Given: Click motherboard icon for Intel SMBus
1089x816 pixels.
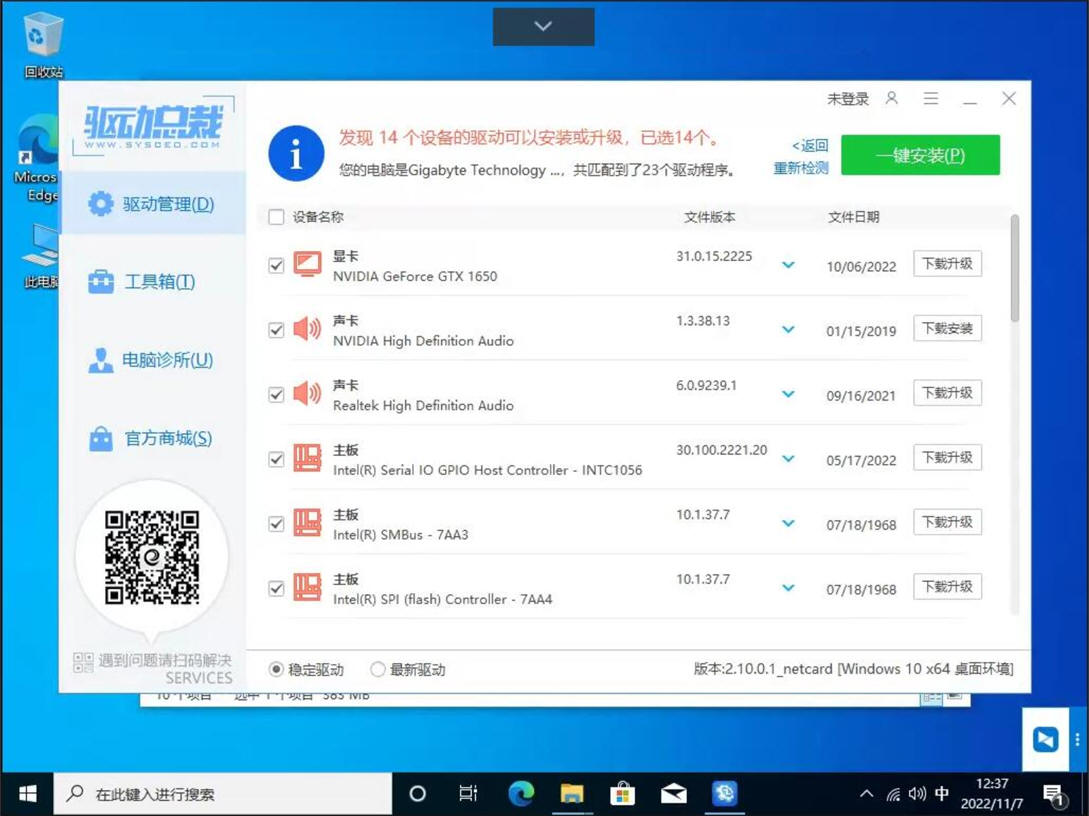Looking at the screenshot, I should (307, 523).
